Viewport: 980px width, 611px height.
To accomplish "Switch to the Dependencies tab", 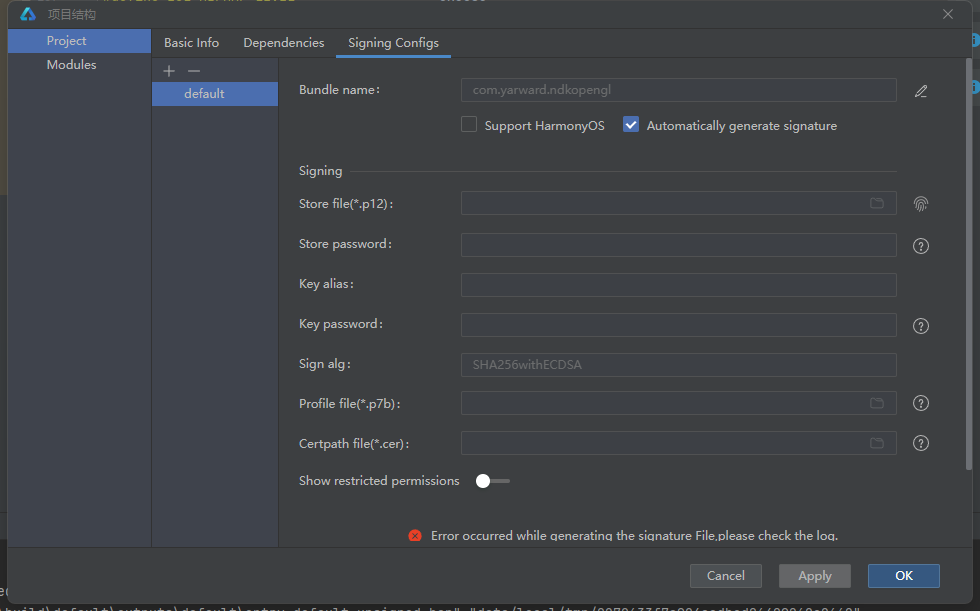I will pos(284,43).
